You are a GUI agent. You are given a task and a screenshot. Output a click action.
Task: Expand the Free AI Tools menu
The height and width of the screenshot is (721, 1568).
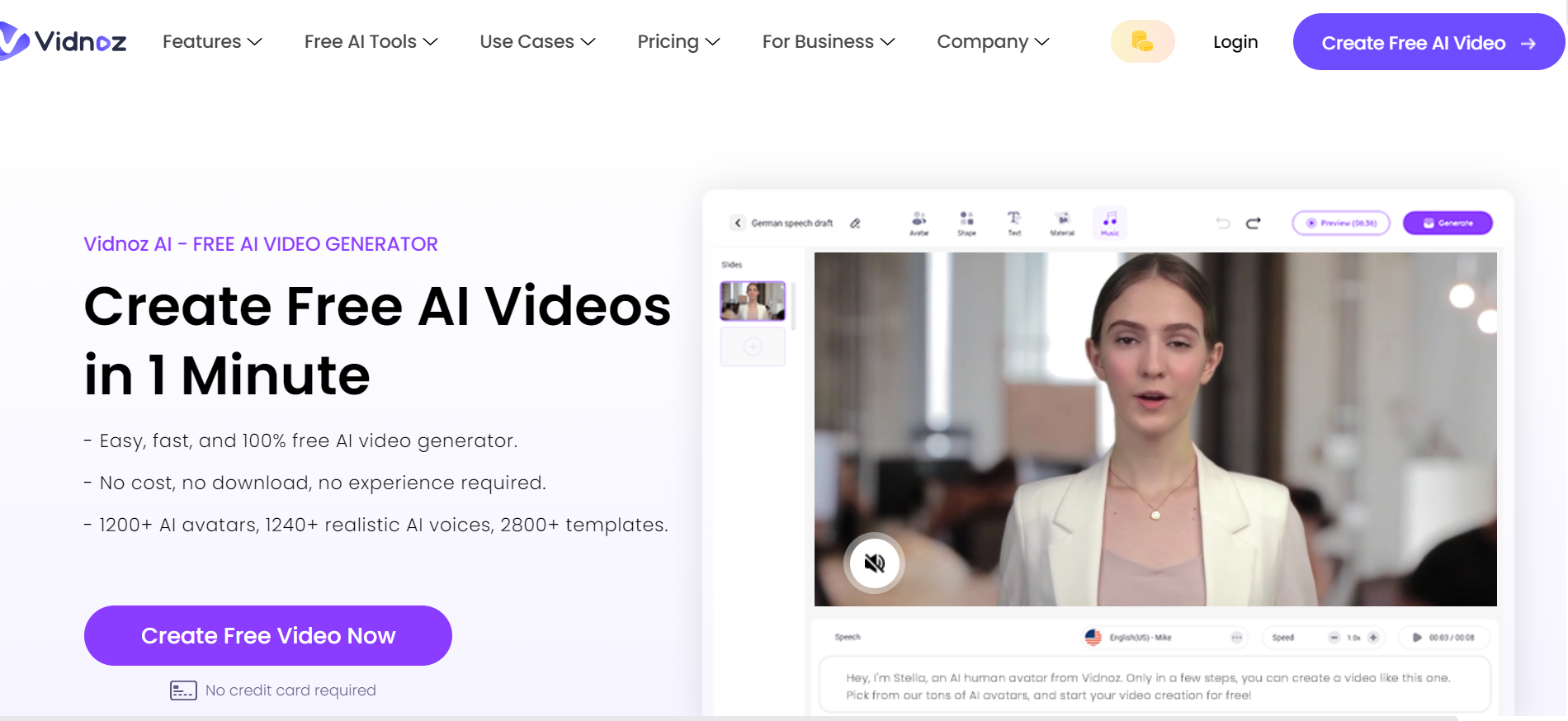coord(371,41)
